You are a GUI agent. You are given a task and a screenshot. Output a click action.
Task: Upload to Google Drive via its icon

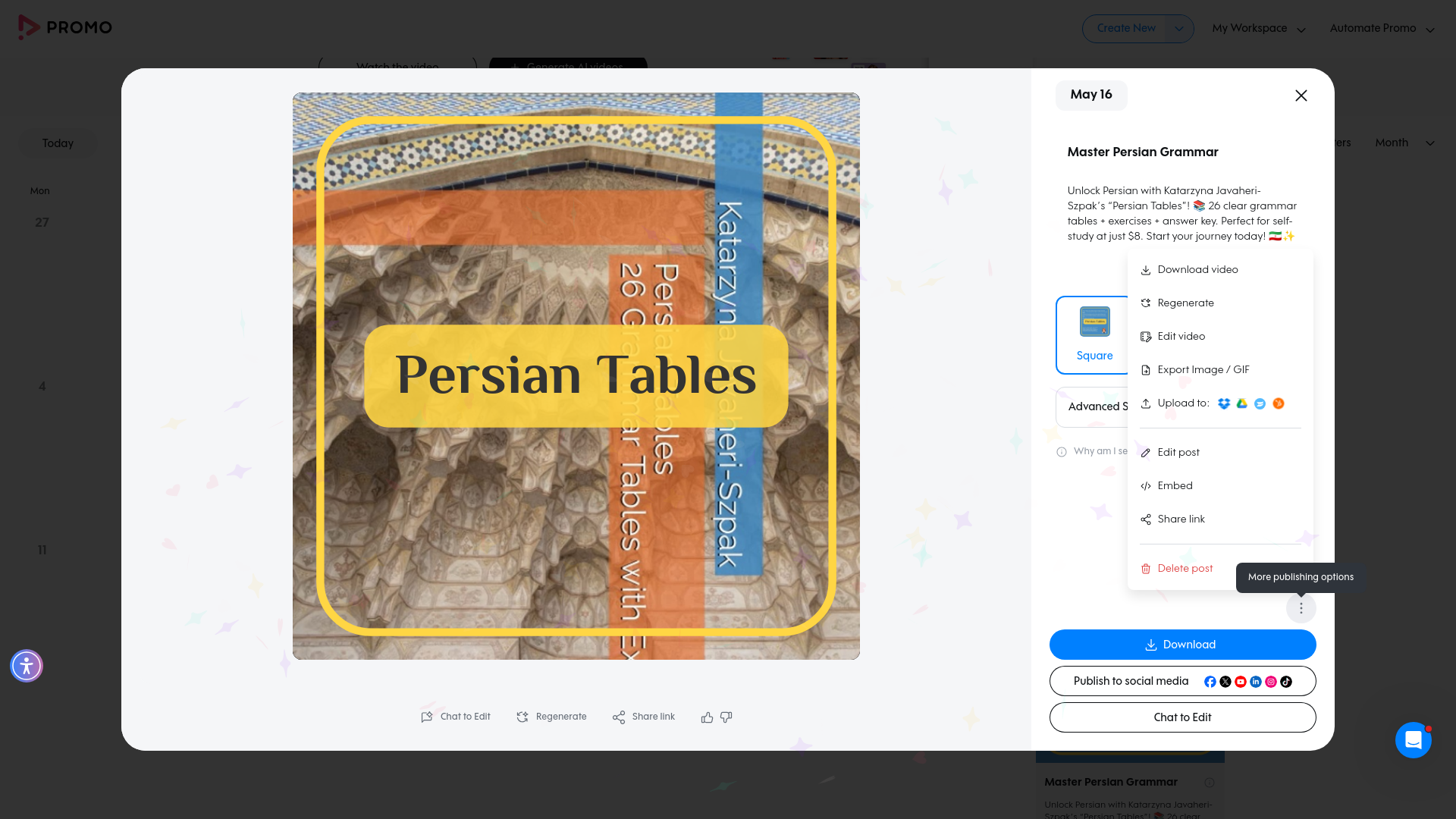pyautogui.click(x=1242, y=403)
